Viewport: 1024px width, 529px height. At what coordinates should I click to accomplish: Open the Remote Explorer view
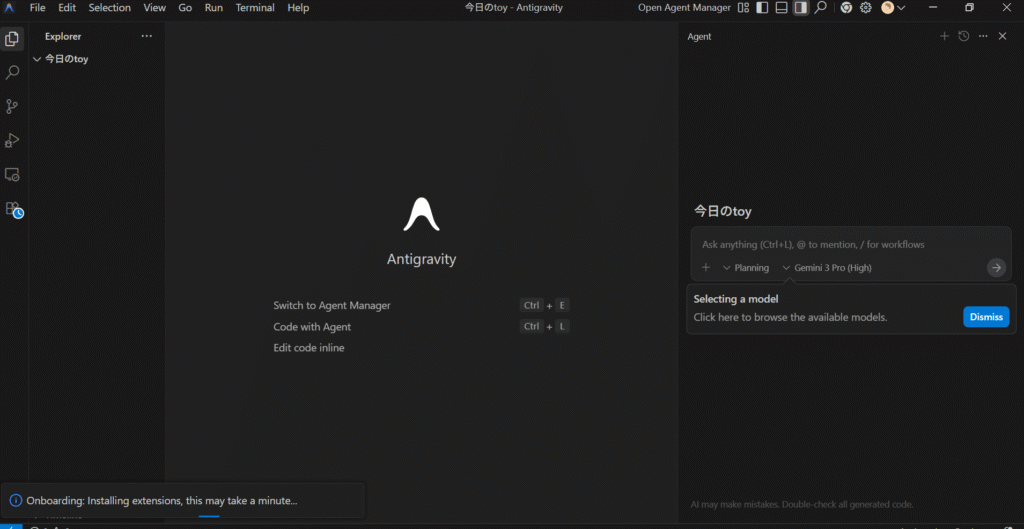13,175
